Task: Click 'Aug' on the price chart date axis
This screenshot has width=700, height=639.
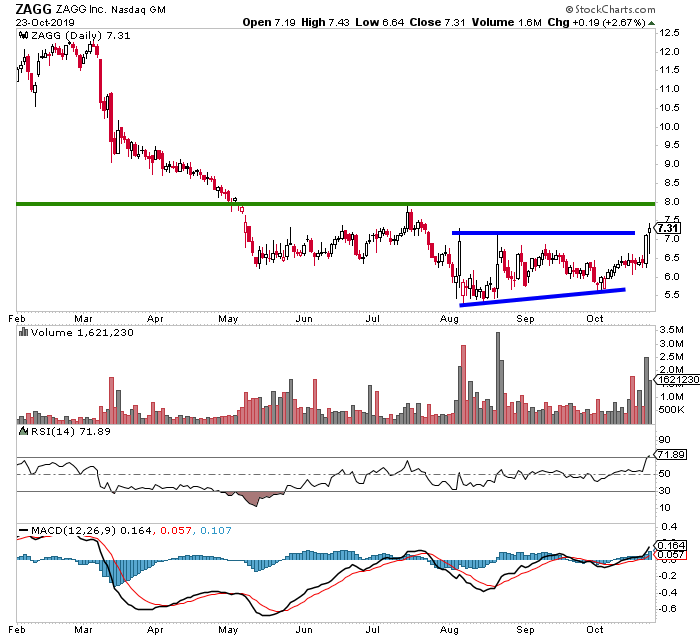Action: pyautogui.click(x=449, y=319)
